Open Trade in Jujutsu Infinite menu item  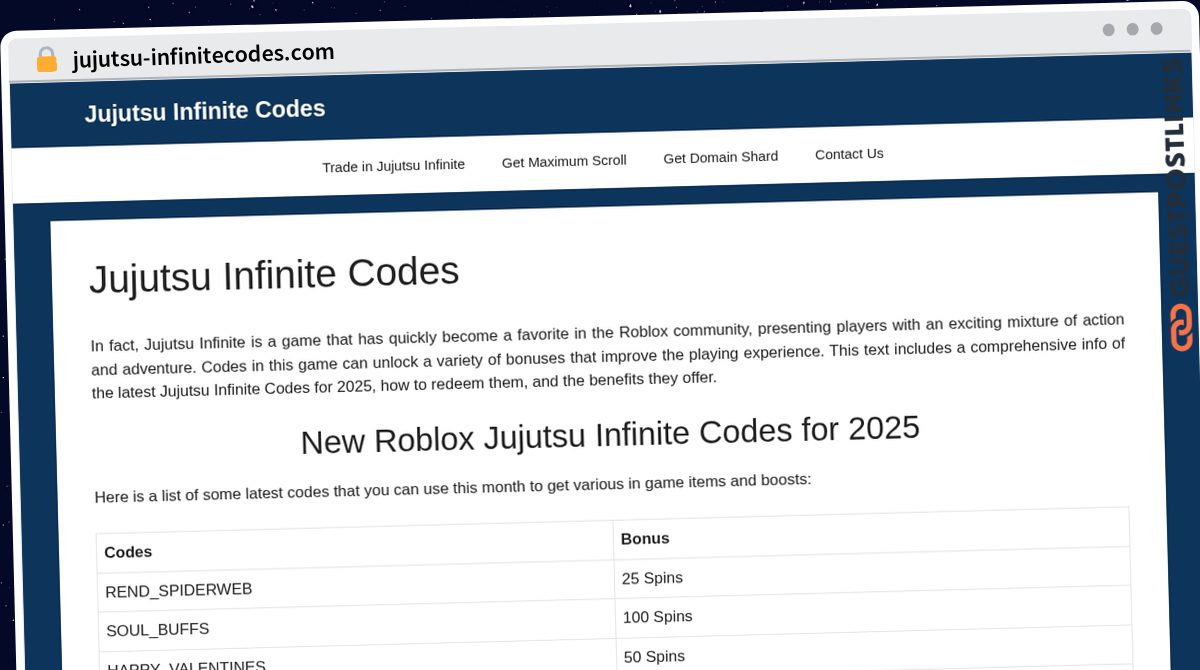(x=393, y=165)
